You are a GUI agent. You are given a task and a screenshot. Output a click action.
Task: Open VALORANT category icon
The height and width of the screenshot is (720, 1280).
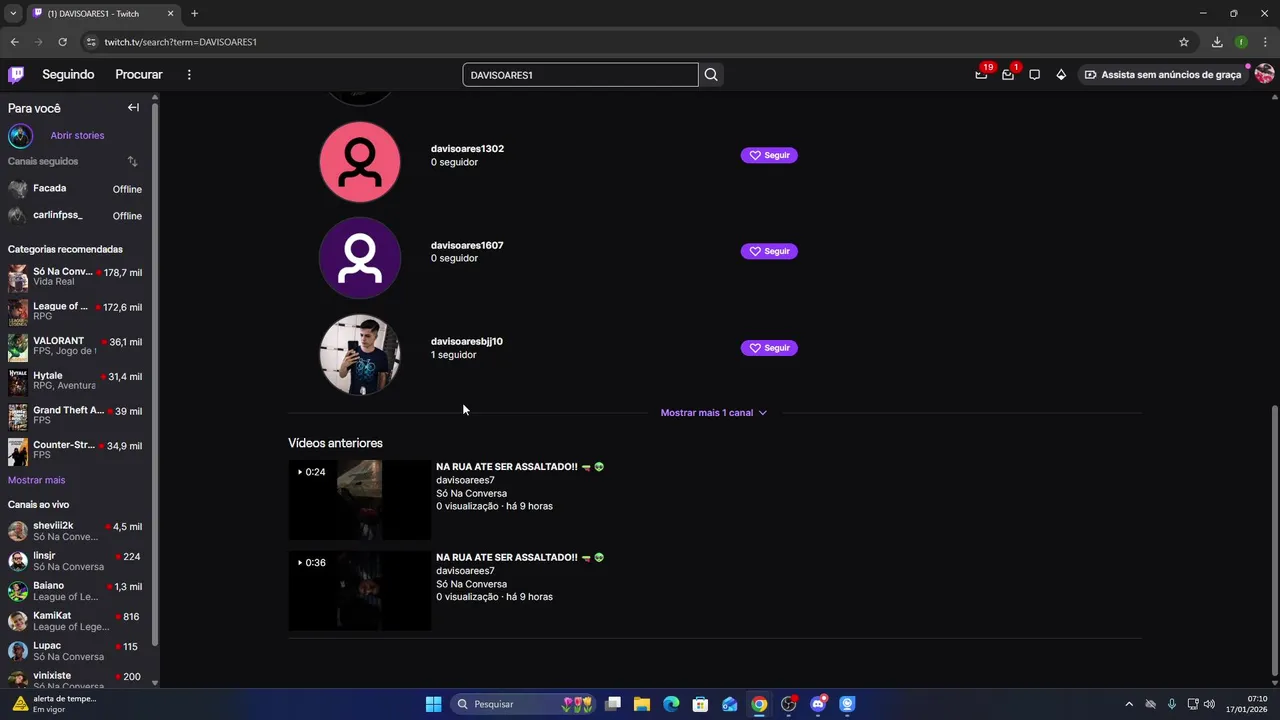(18, 347)
